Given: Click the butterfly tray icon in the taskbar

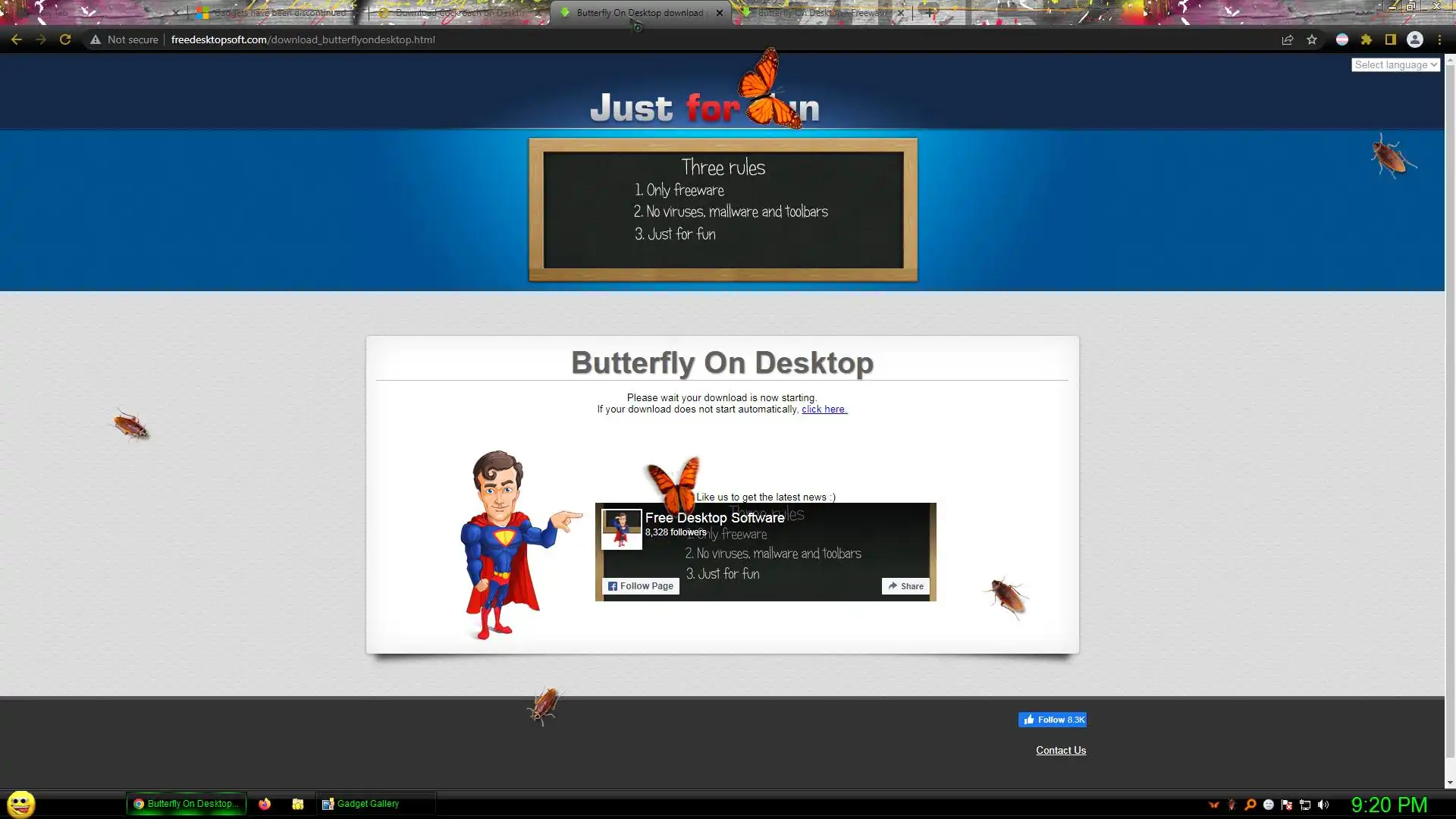Looking at the screenshot, I should 1214,805.
